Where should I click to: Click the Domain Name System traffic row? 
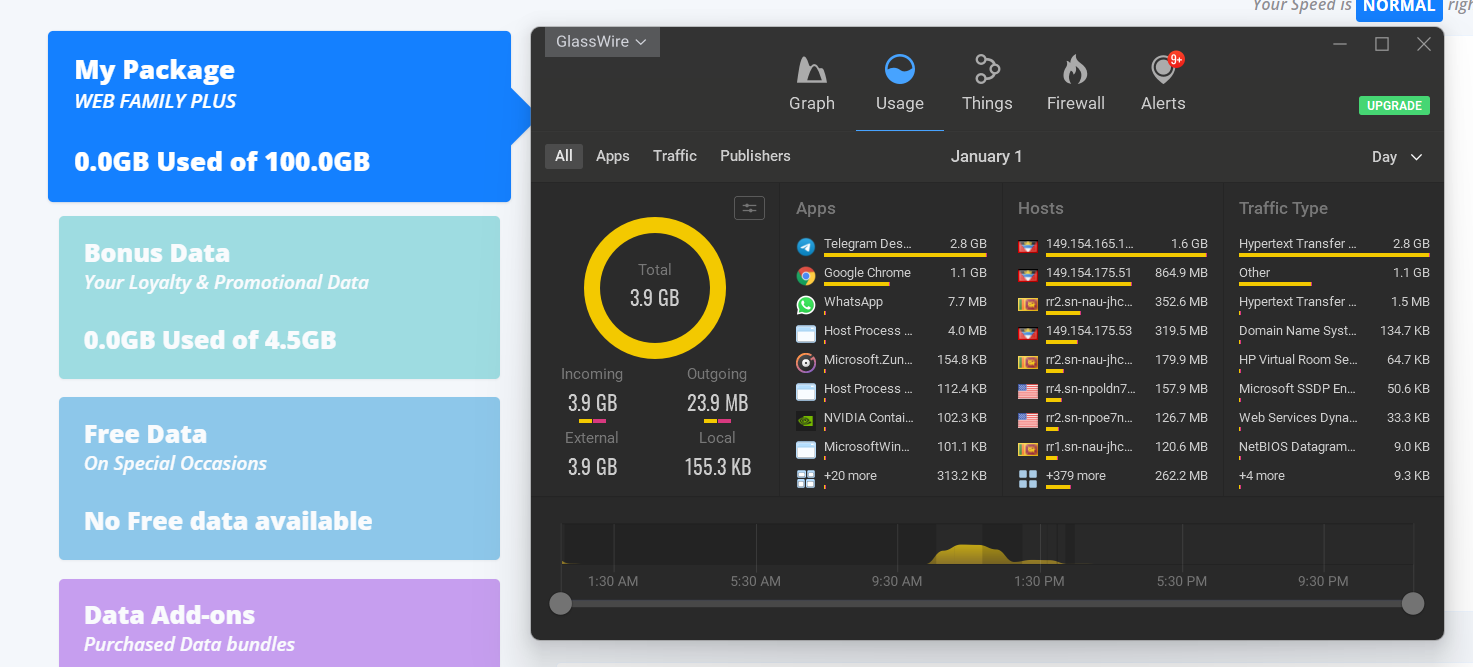click(1334, 331)
